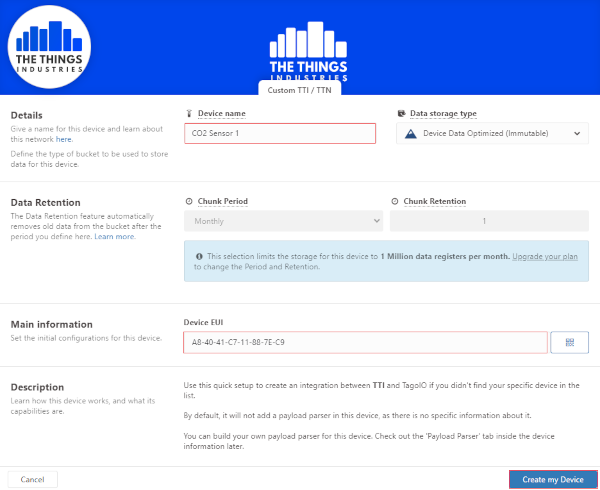Focus the Device name input field
The image size is (600, 490).
(280, 133)
